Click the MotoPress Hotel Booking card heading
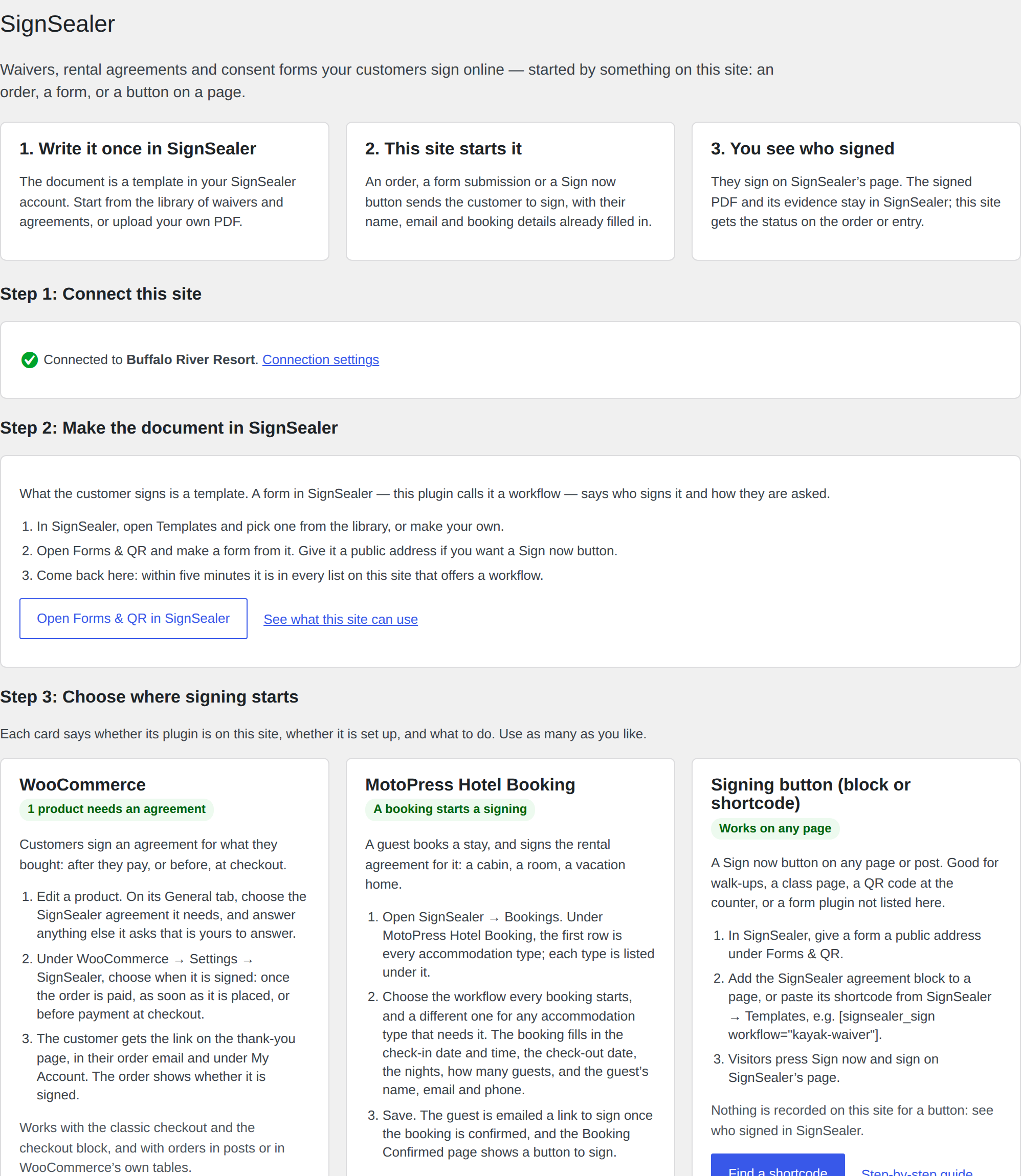This screenshot has width=1021, height=1176. pos(470,785)
